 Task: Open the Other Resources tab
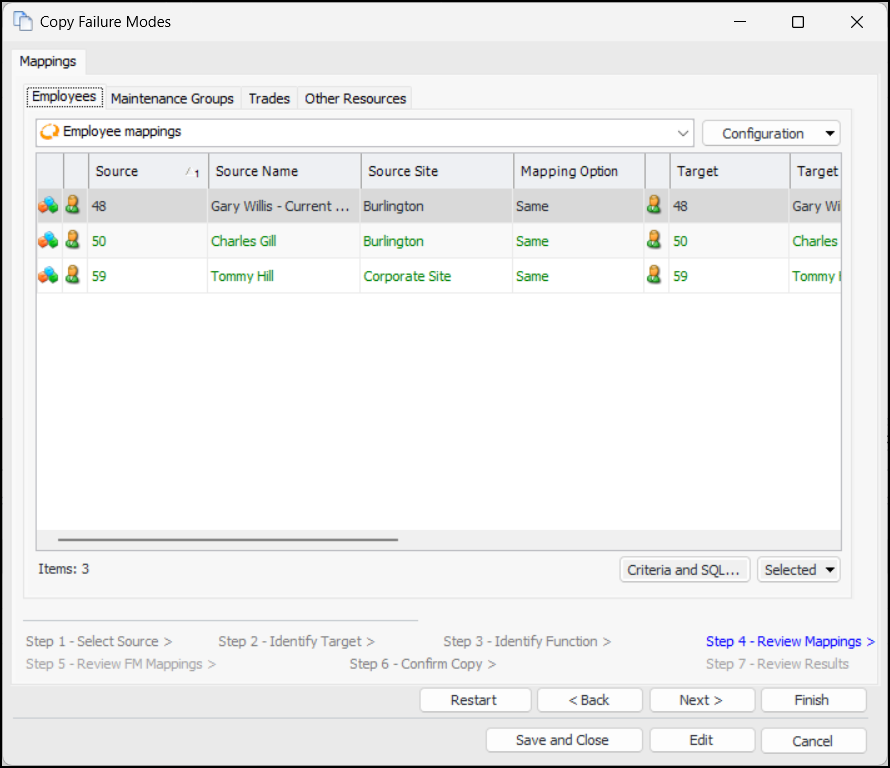pos(355,98)
